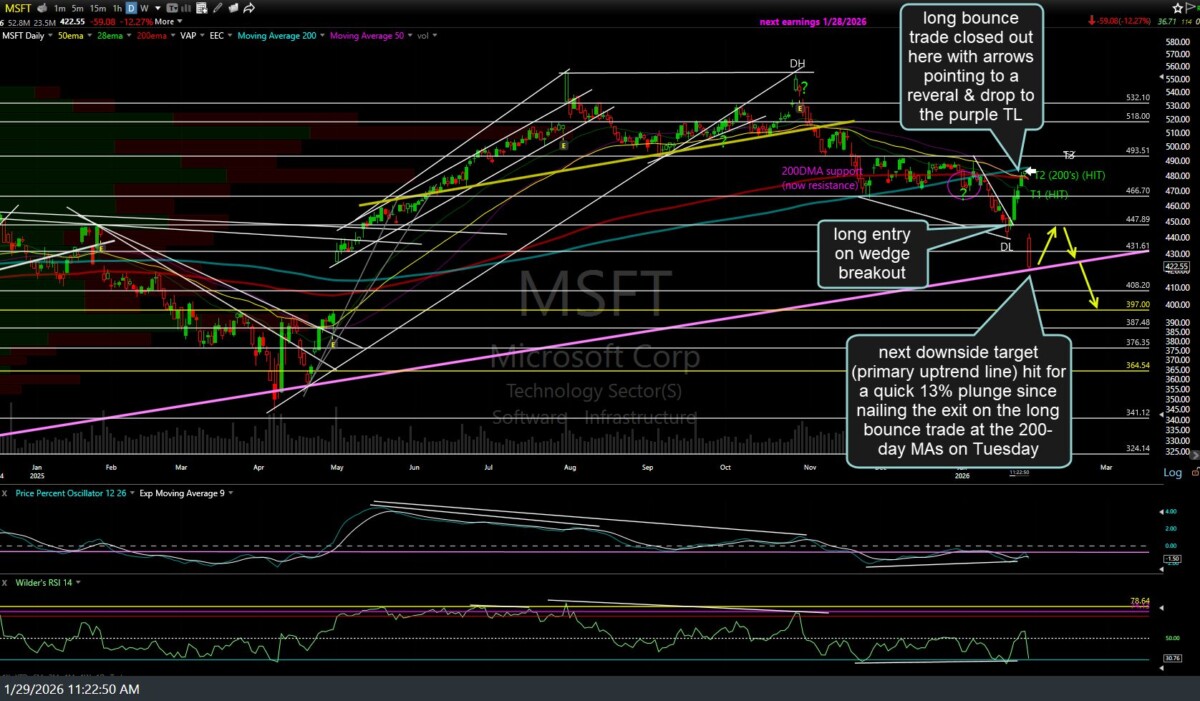Click the star watchlist icon

tap(1179, 8)
